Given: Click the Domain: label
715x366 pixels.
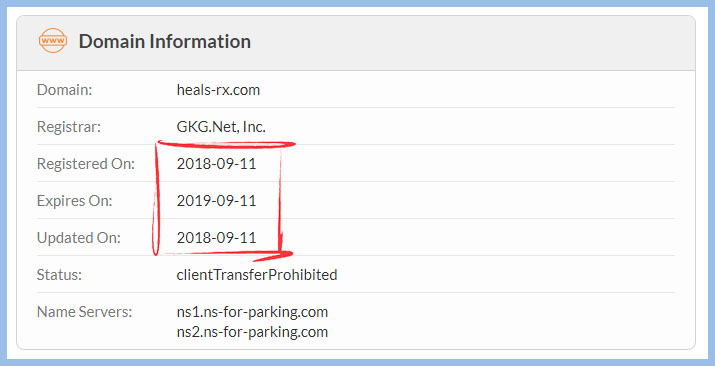Looking at the screenshot, I should 64,90.
